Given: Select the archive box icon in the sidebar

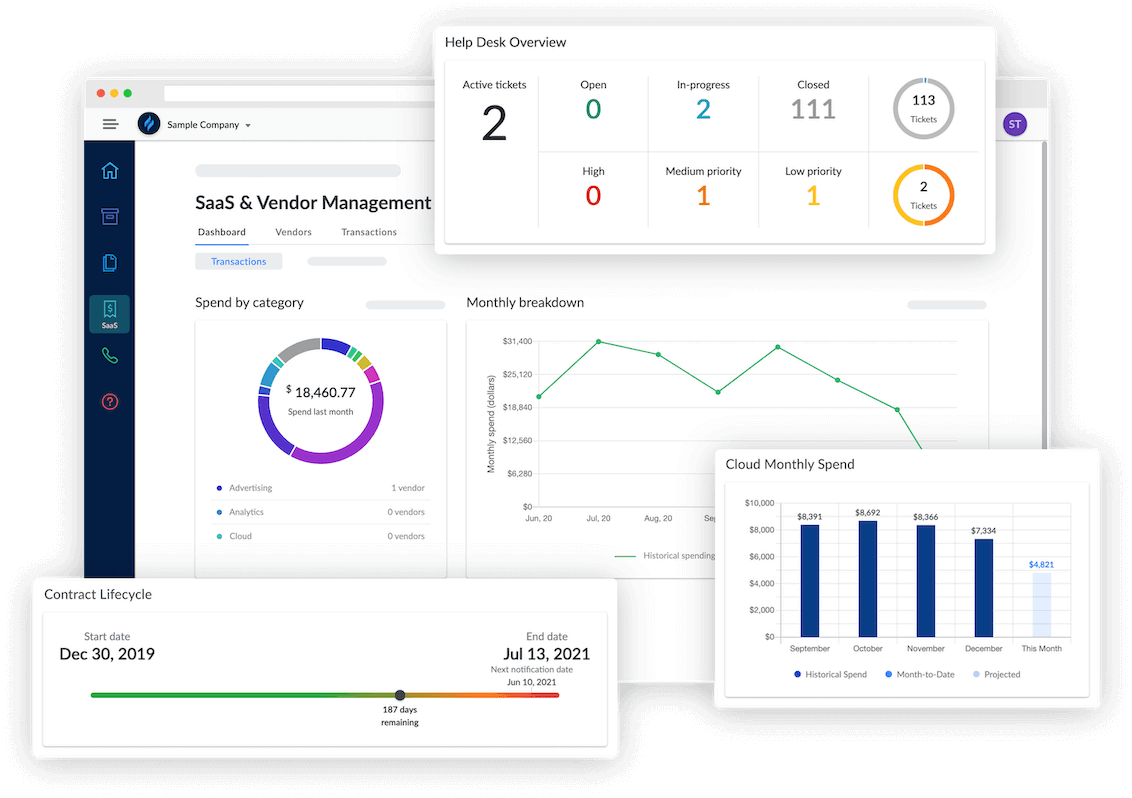Looking at the screenshot, I should 109,216.
